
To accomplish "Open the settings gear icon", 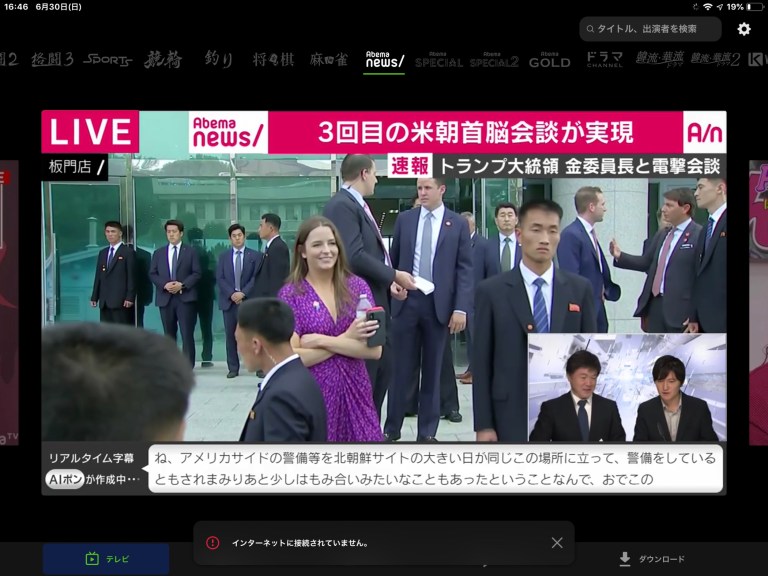I will click(x=744, y=29).
